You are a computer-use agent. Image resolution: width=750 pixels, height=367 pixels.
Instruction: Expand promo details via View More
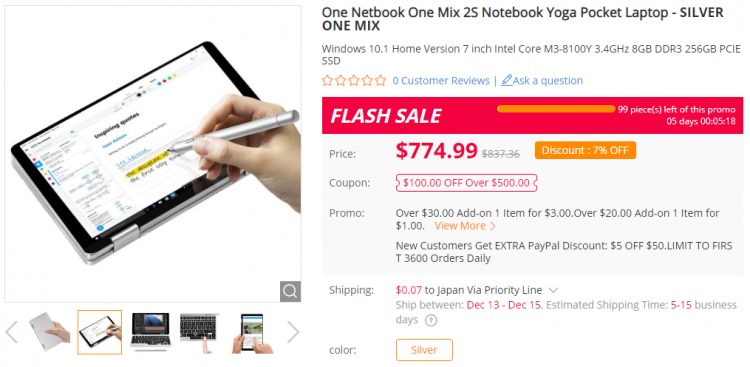click(460, 226)
